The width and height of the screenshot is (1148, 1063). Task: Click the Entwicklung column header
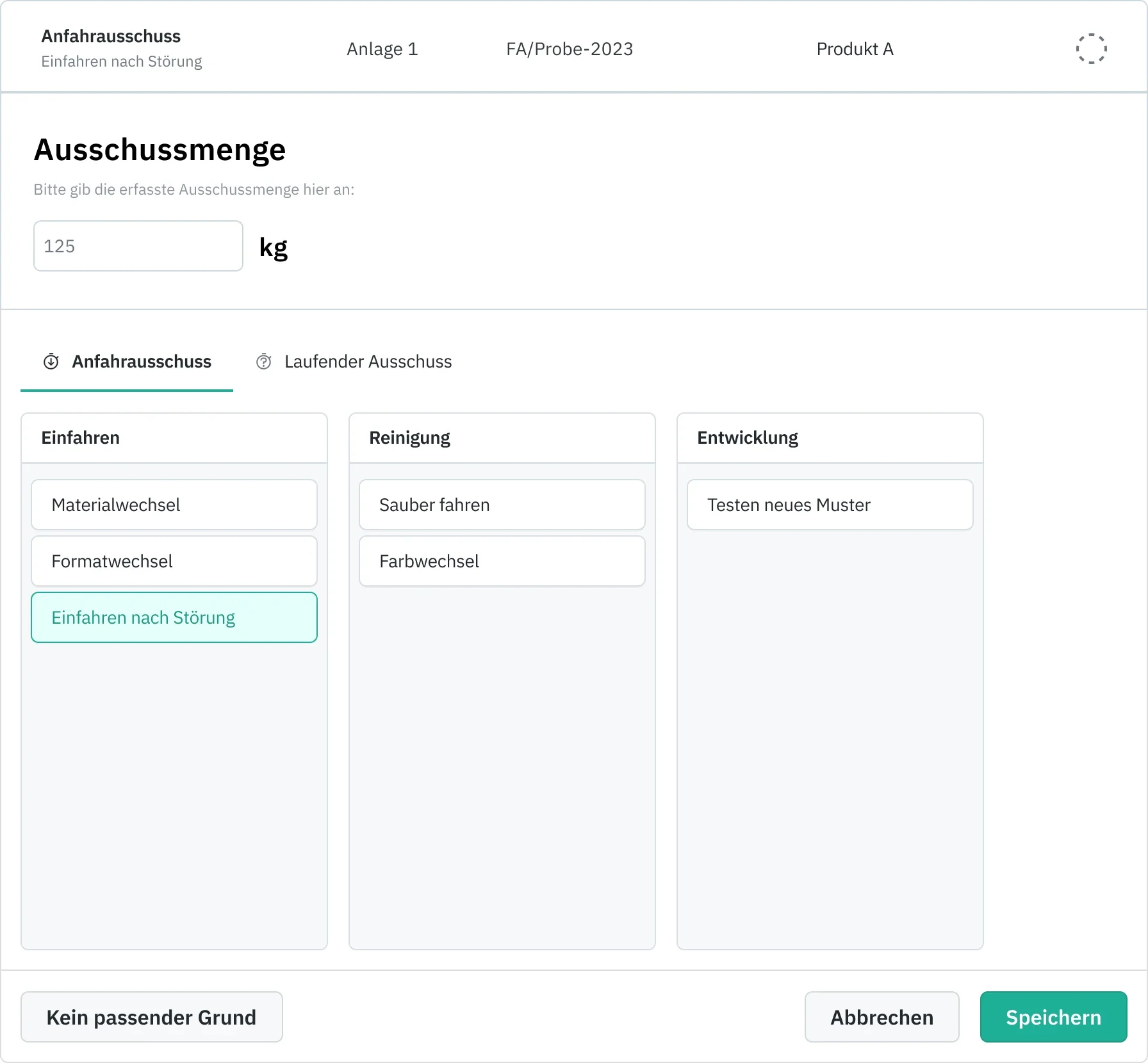coord(748,438)
